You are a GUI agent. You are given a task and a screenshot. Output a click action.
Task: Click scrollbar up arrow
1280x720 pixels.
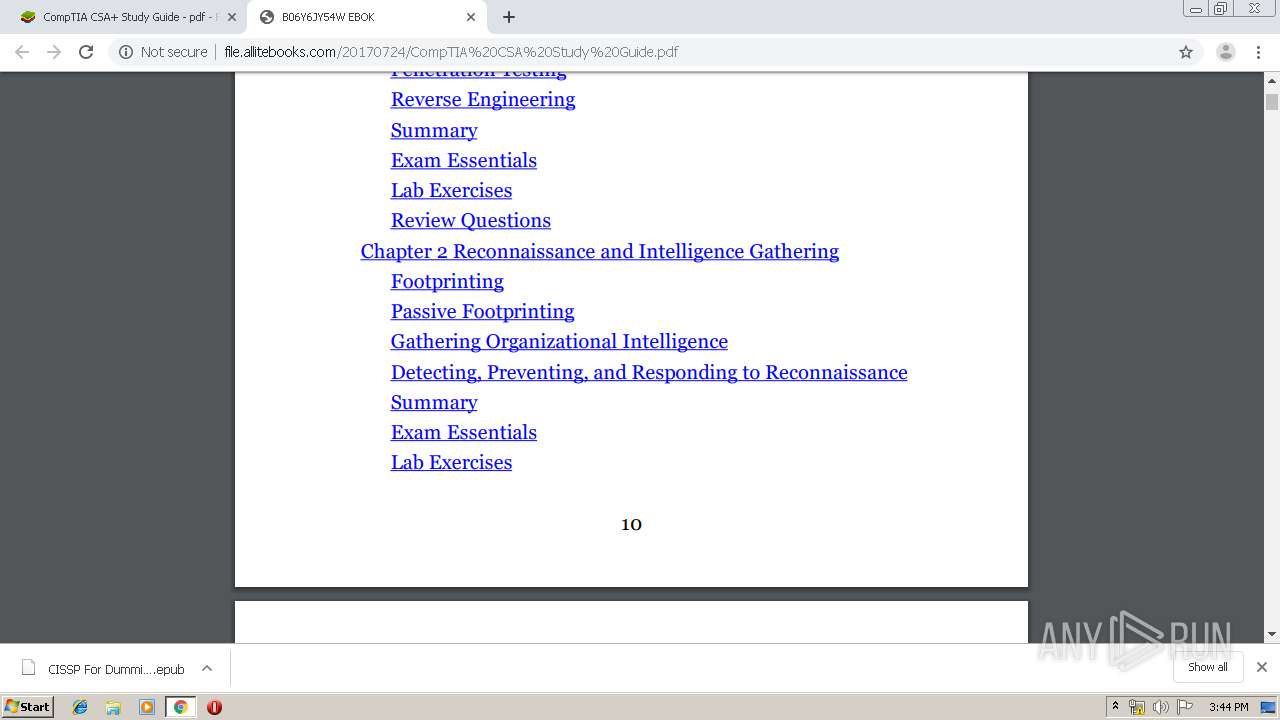1272,80
